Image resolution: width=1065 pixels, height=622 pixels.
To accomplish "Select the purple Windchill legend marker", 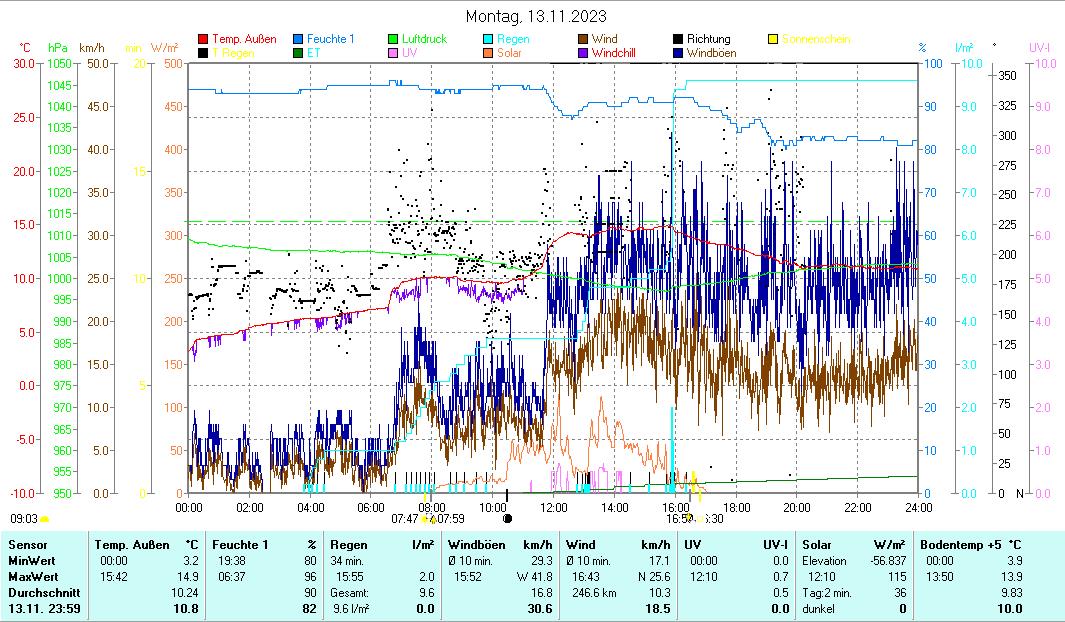I will click(583, 53).
